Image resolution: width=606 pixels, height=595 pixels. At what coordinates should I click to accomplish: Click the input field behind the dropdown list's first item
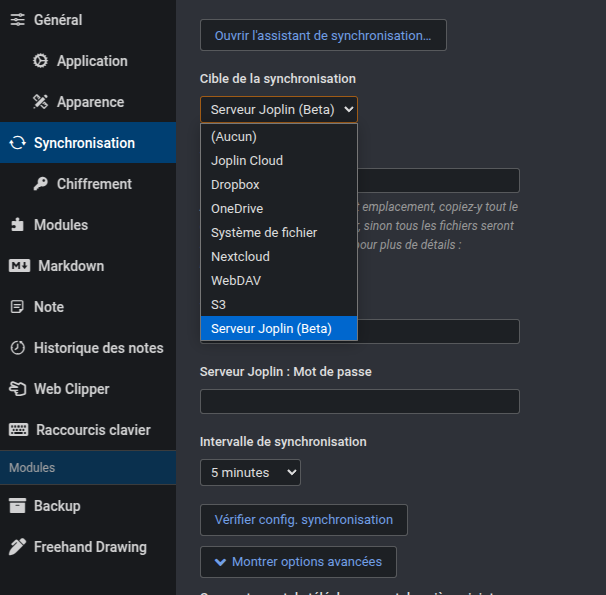point(438,180)
